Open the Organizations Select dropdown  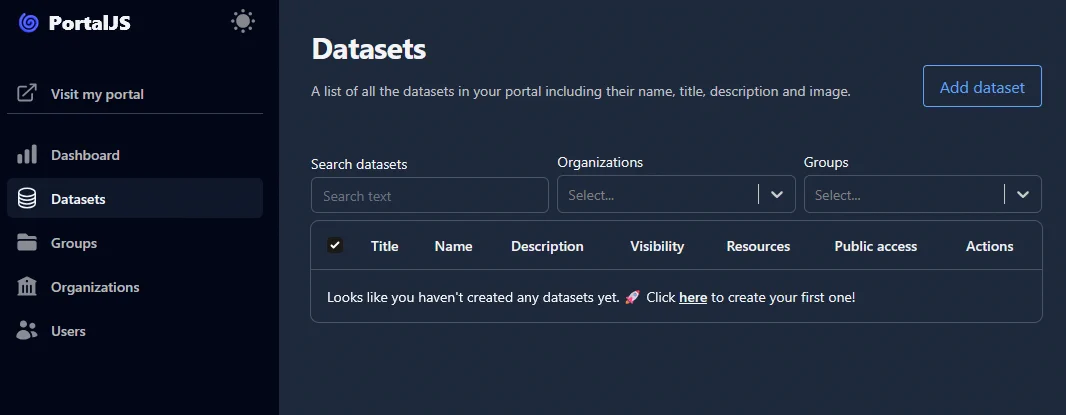tap(676, 195)
